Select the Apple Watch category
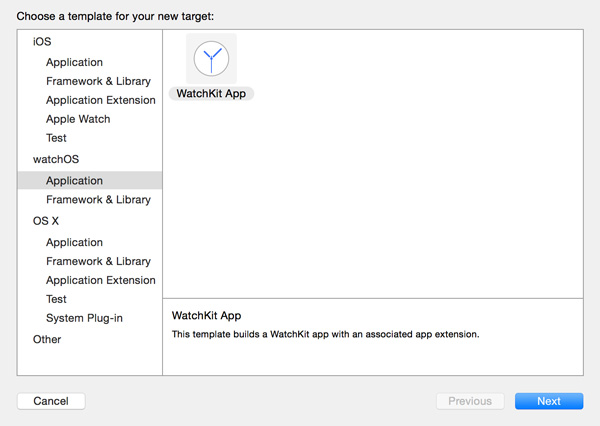The image size is (600, 426). [78, 119]
